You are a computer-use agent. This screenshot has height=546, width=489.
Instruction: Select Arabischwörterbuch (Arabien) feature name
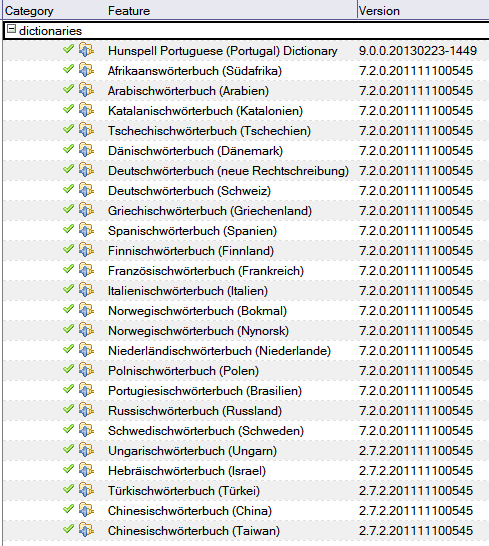tap(188, 91)
